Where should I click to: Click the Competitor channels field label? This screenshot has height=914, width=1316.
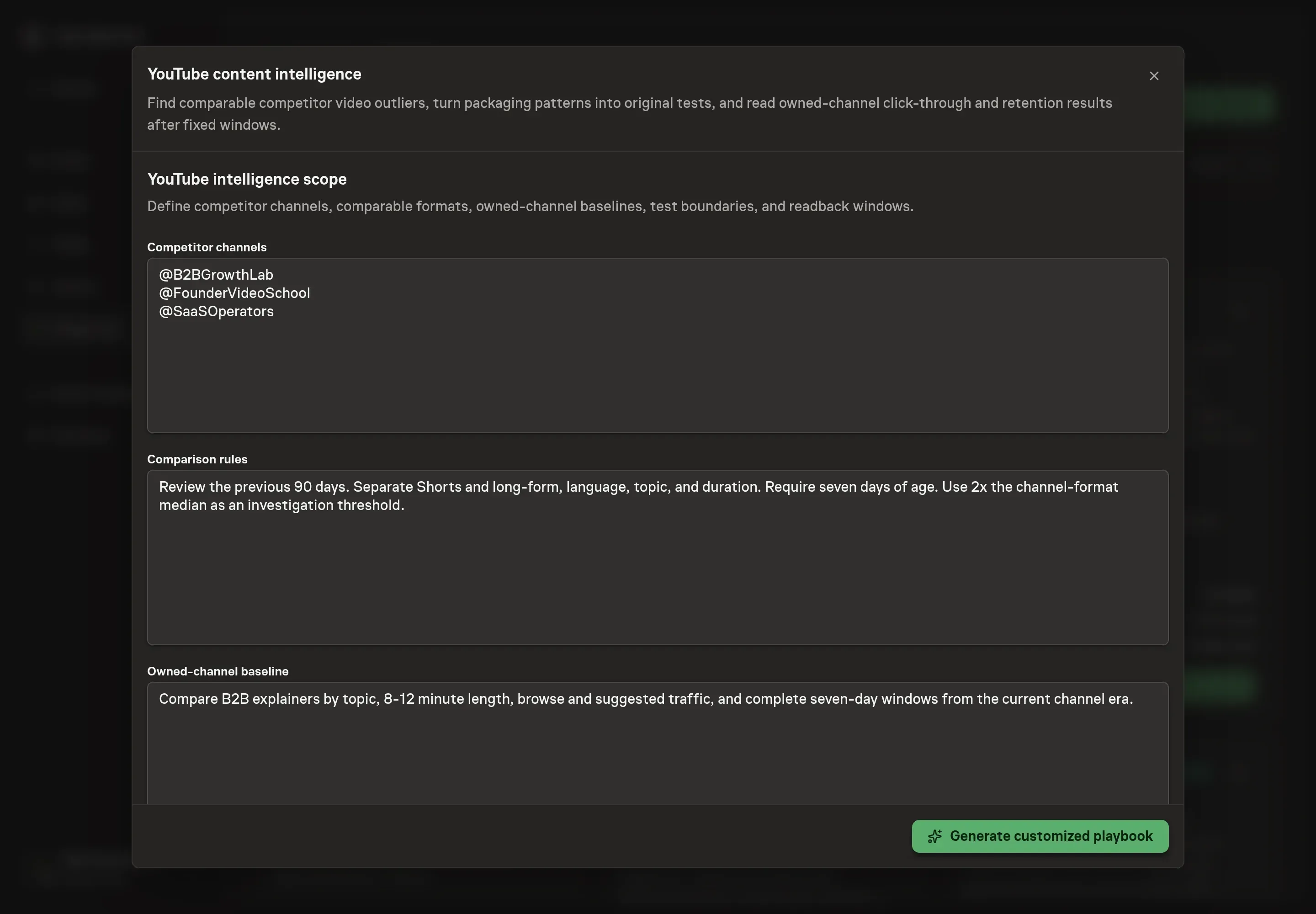(x=207, y=247)
